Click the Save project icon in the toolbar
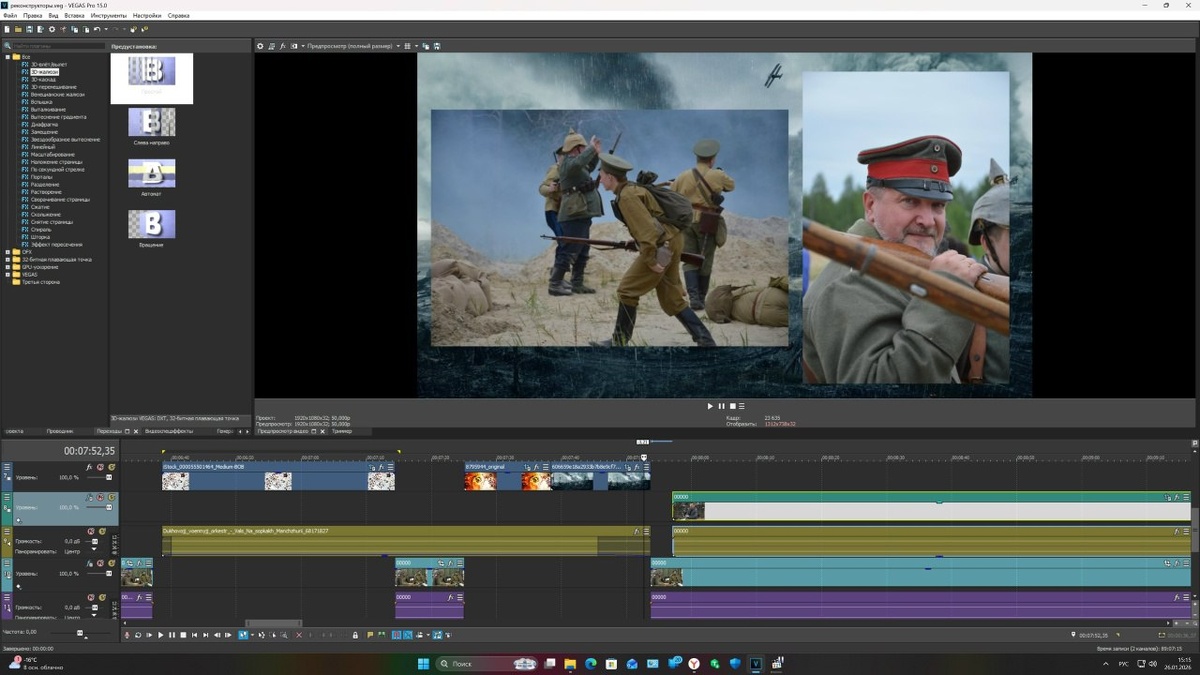The height and width of the screenshot is (675, 1200). (x=29, y=29)
